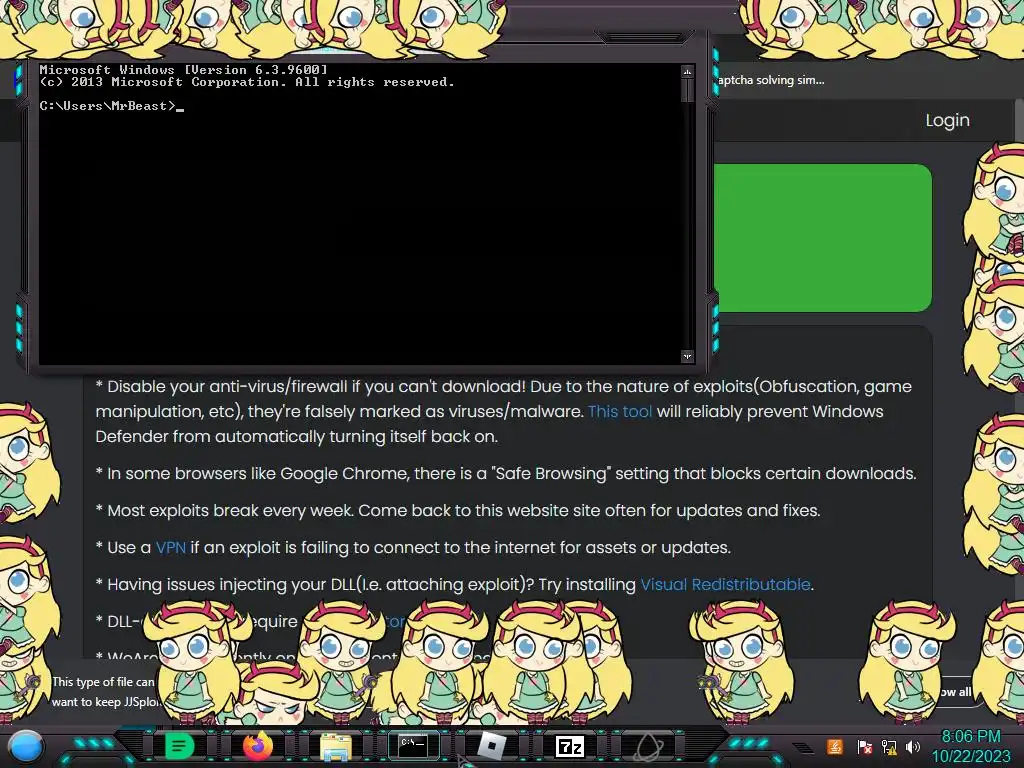1024x768 pixels.
Task: Open the triangular outline app on the taskbar
Action: 647,746
